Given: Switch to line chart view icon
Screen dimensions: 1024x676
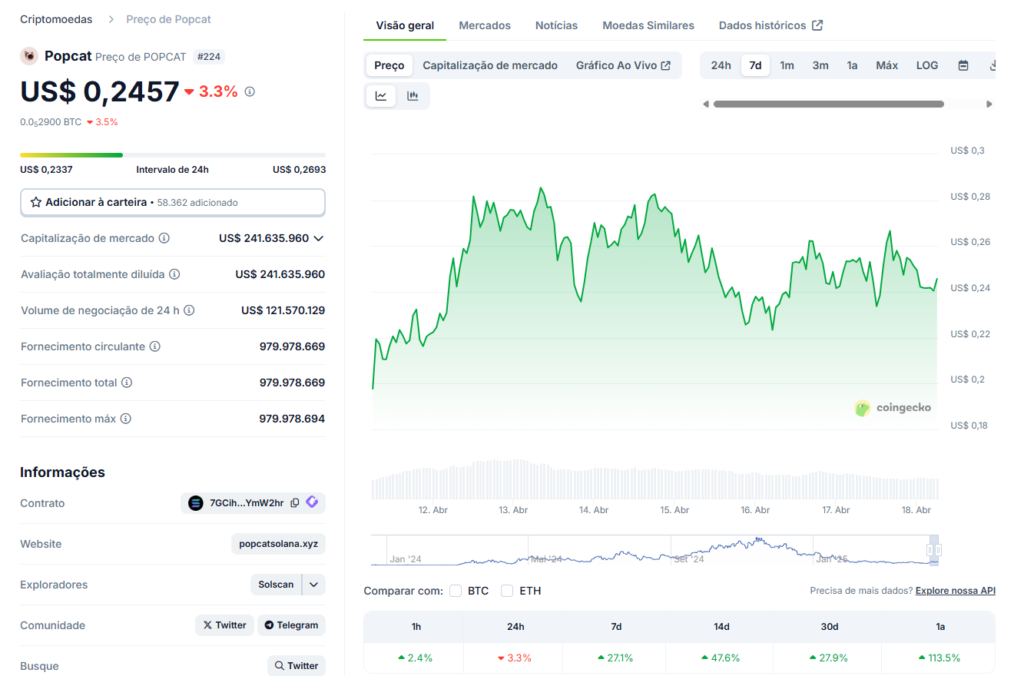Looking at the screenshot, I should (x=381, y=96).
